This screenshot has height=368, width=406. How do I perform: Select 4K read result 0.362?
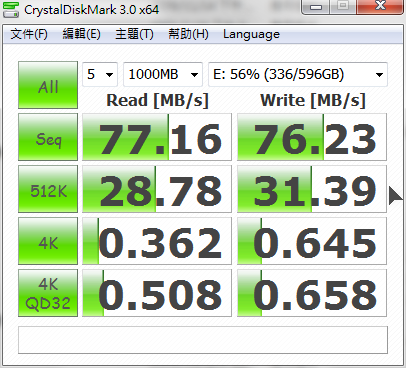point(157,241)
